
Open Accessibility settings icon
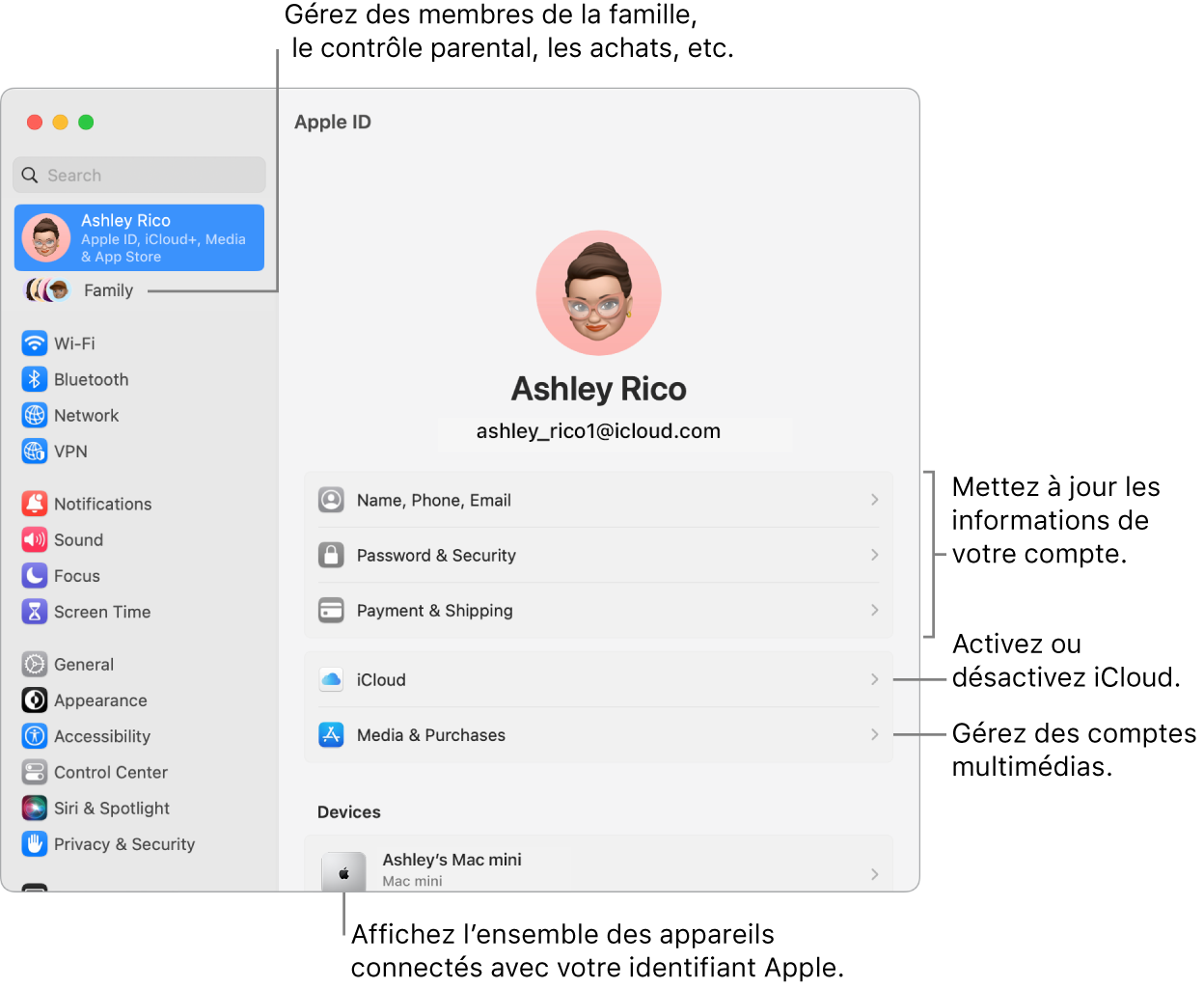[35, 736]
